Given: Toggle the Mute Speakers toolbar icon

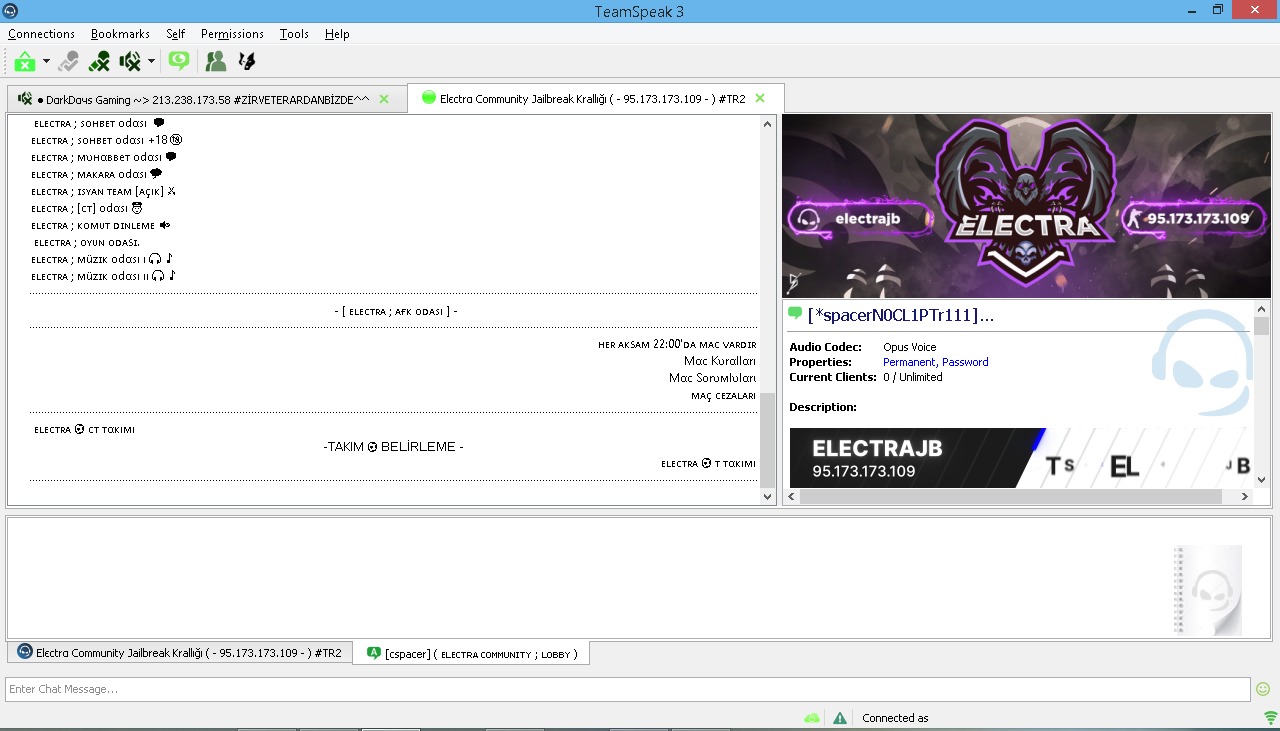Looking at the screenshot, I should (x=130, y=61).
